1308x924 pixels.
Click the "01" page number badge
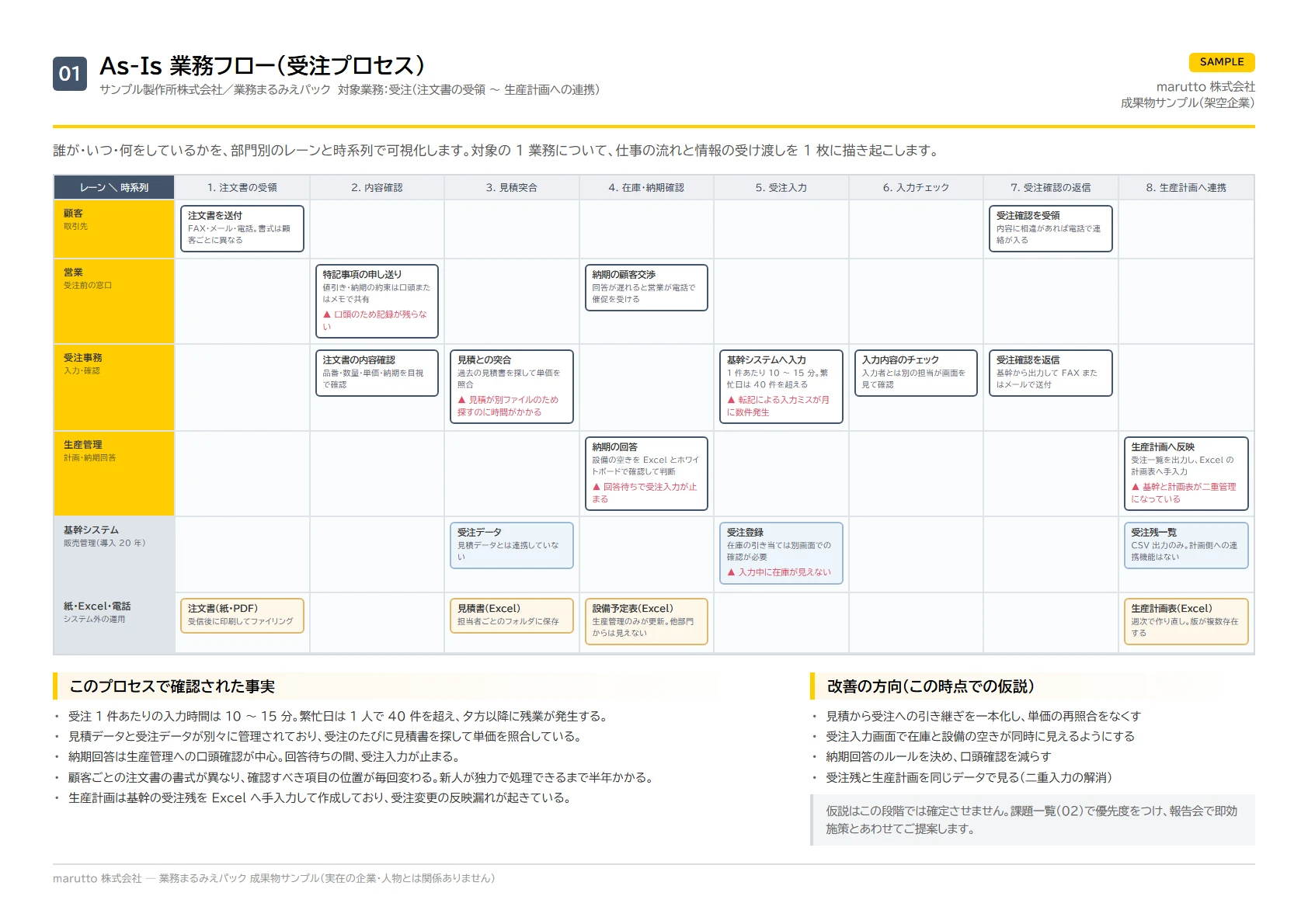pos(70,74)
